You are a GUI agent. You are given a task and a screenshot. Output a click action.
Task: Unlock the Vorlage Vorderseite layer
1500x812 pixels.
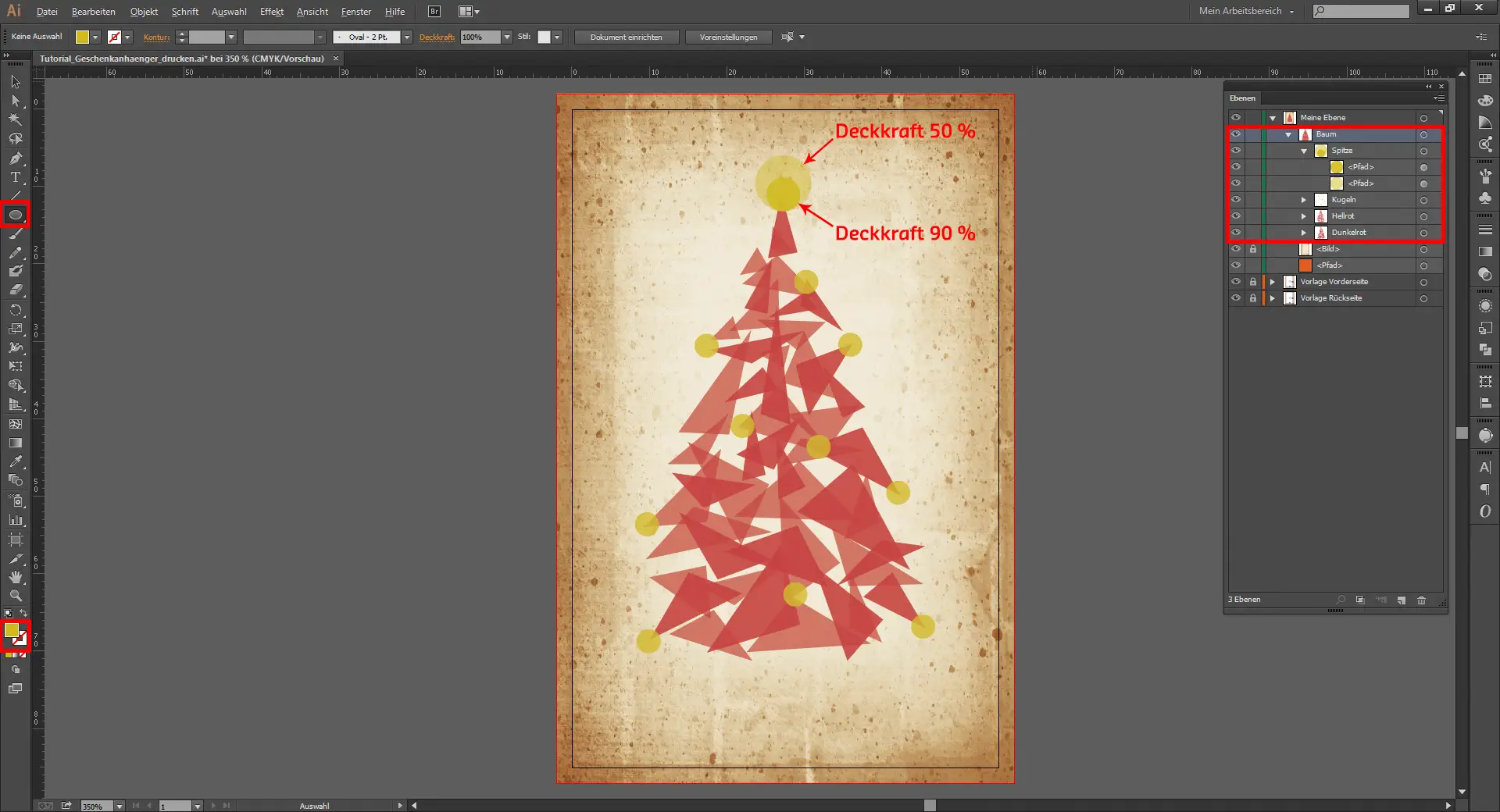pos(1252,282)
